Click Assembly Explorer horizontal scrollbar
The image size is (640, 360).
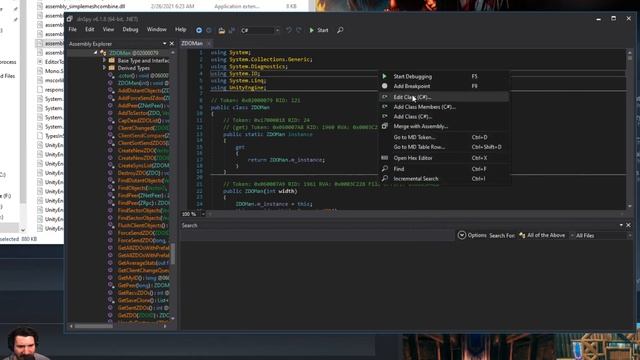(x=93, y=326)
